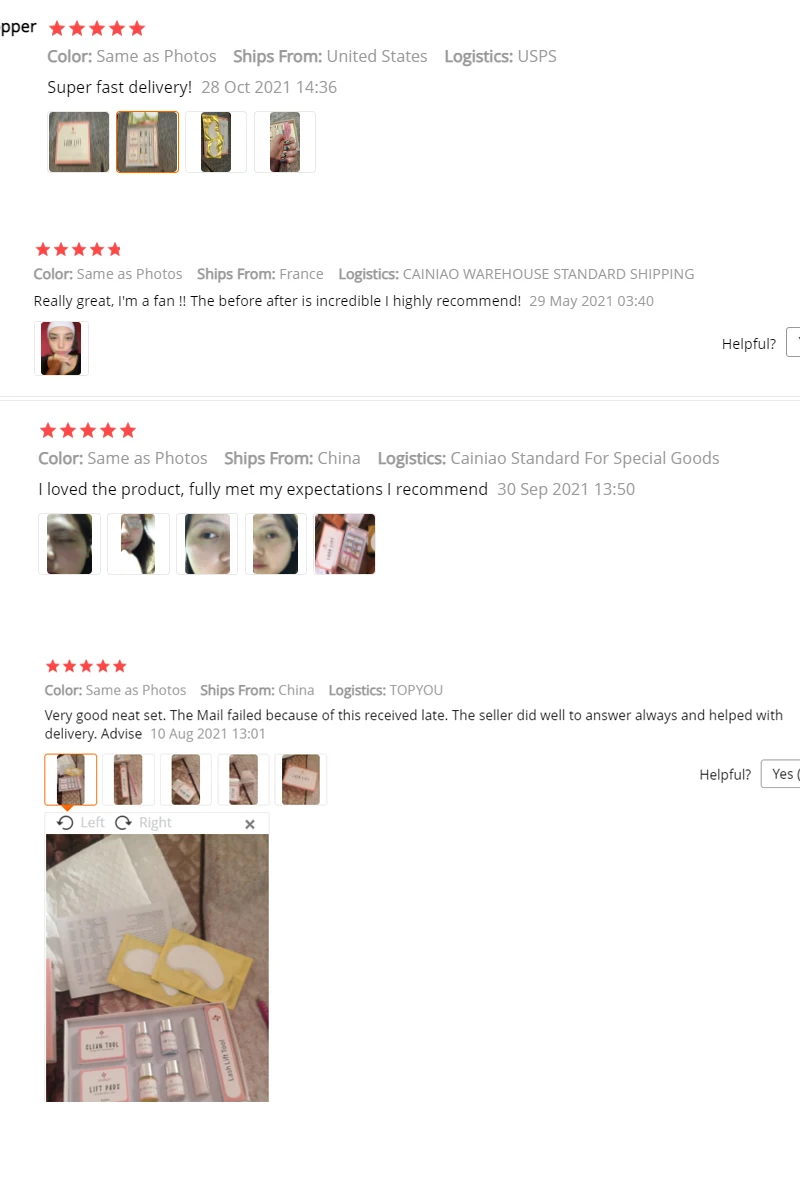Screen dimensions: 800x1200
Task: View fourth face photo in Sep 2021 review
Action: tap(276, 544)
